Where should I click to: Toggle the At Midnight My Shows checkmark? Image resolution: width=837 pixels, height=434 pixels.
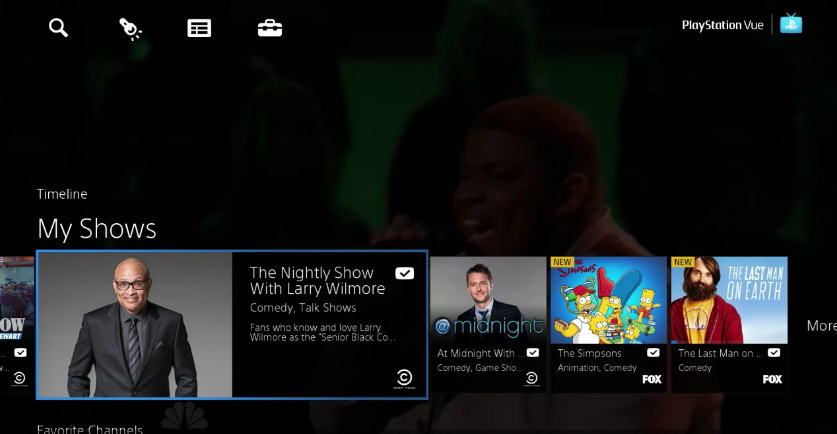click(x=533, y=353)
